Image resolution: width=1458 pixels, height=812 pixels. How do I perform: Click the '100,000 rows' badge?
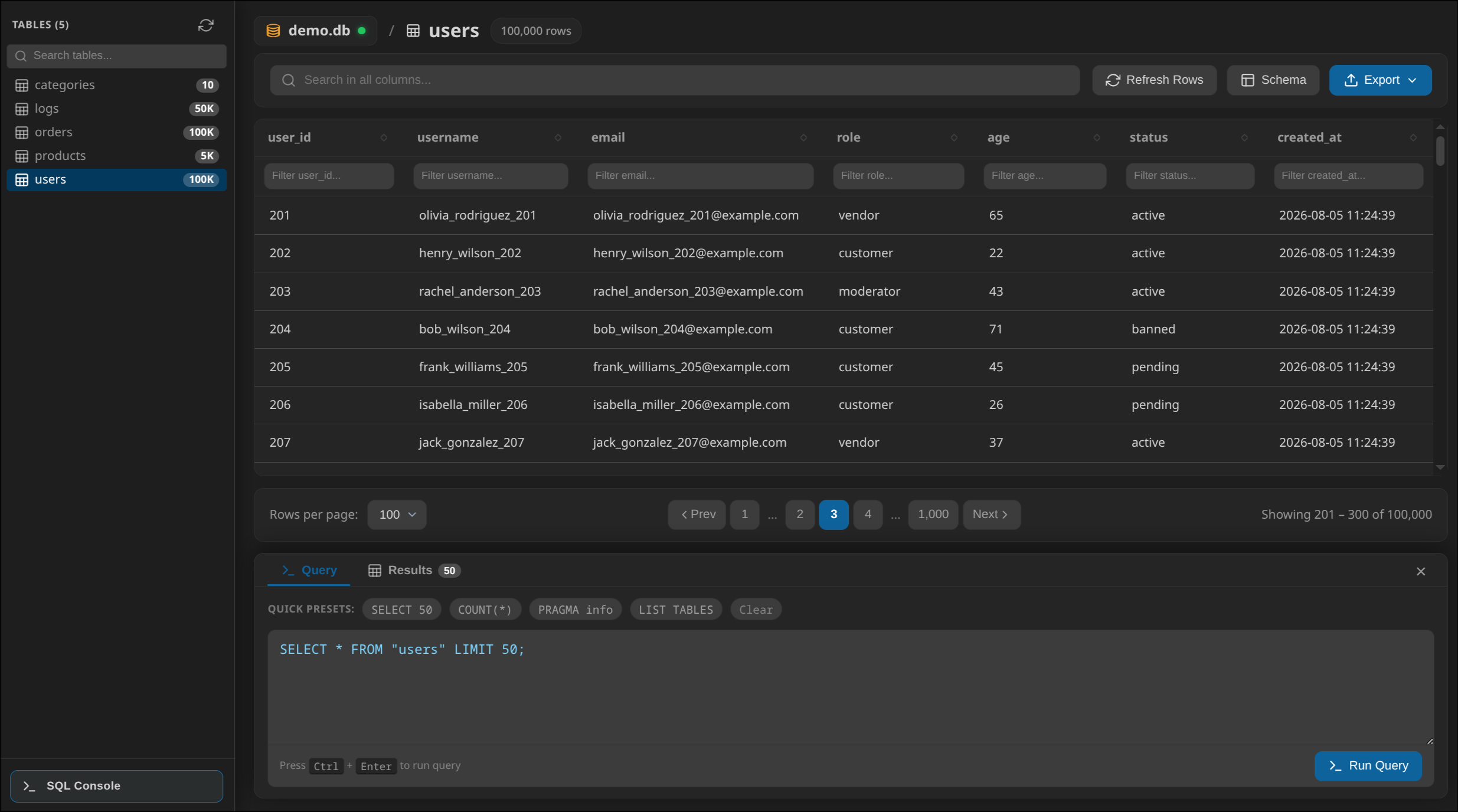tap(536, 31)
